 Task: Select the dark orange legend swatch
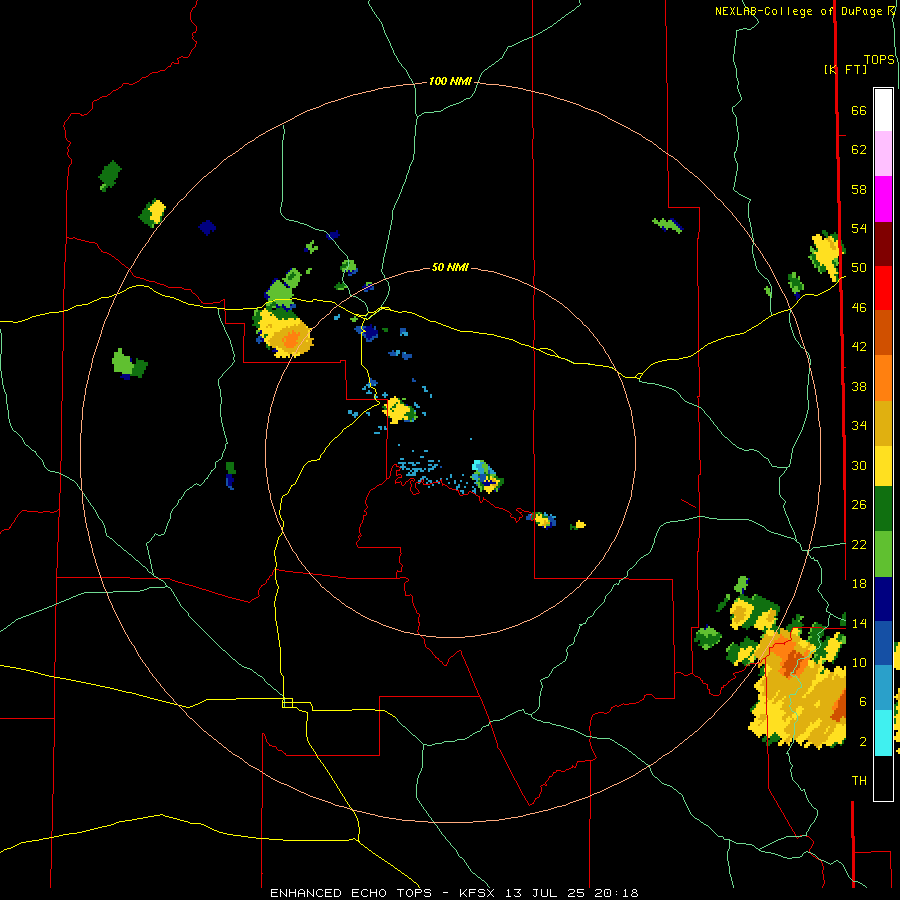pyautogui.click(x=883, y=332)
